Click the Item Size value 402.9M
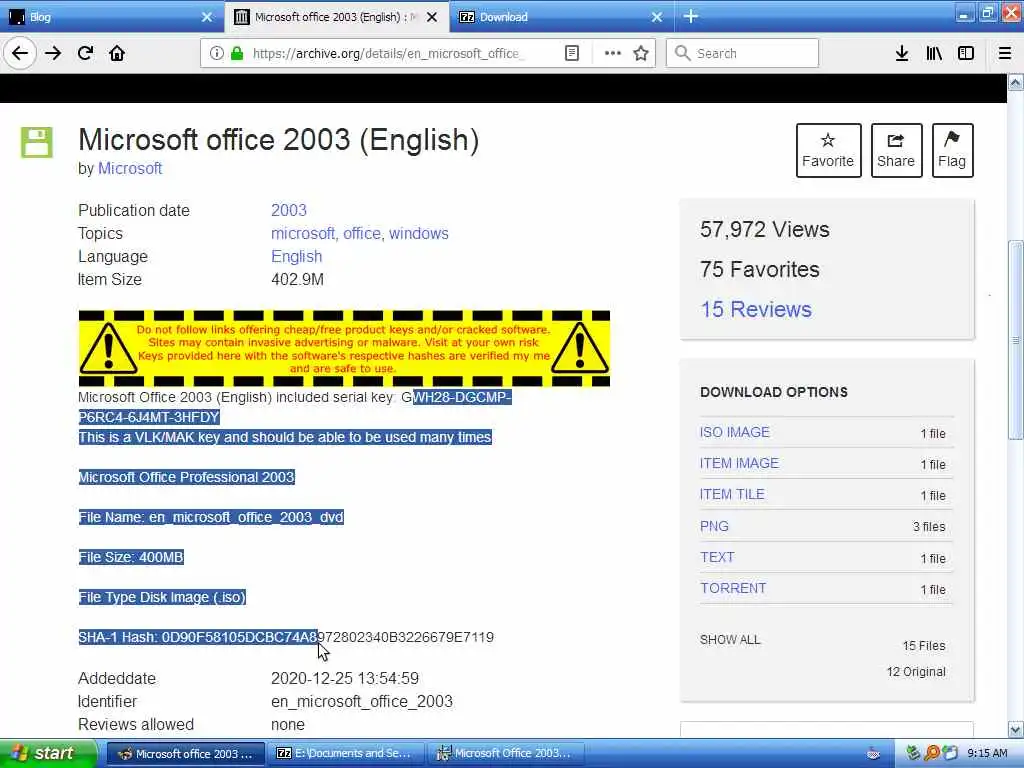 (x=297, y=280)
